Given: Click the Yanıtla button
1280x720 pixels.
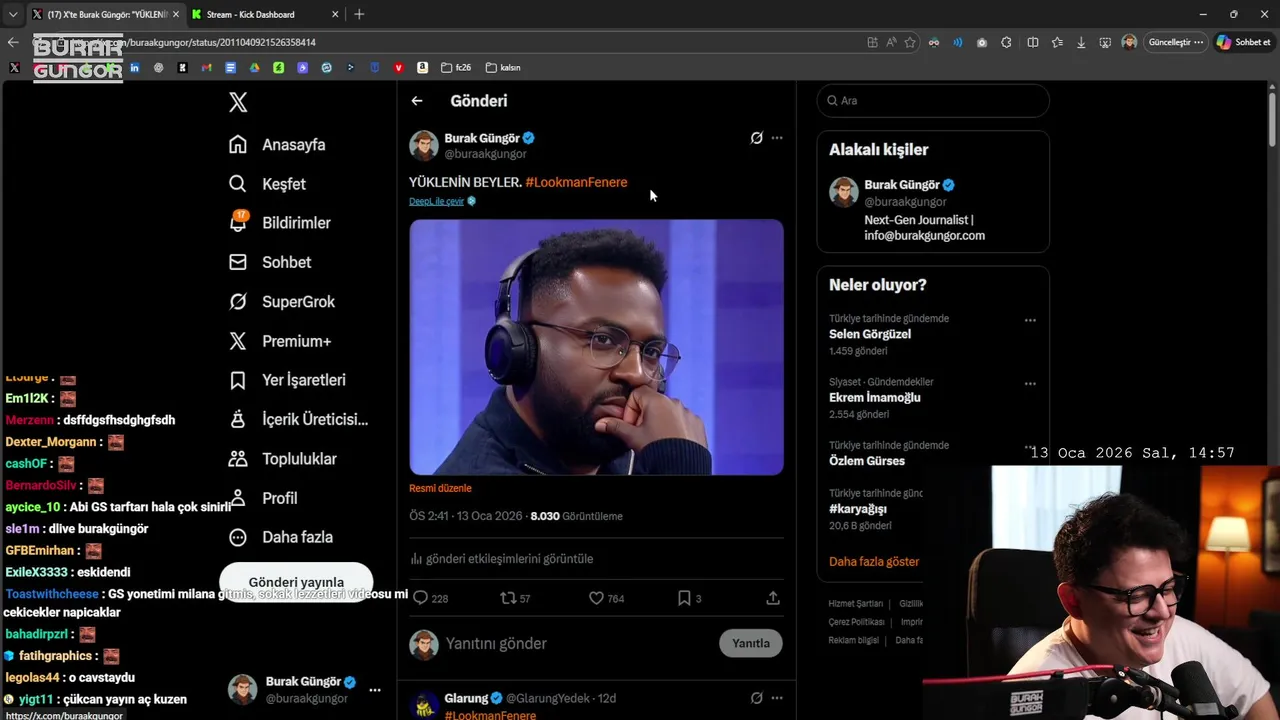Looking at the screenshot, I should tap(751, 643).
